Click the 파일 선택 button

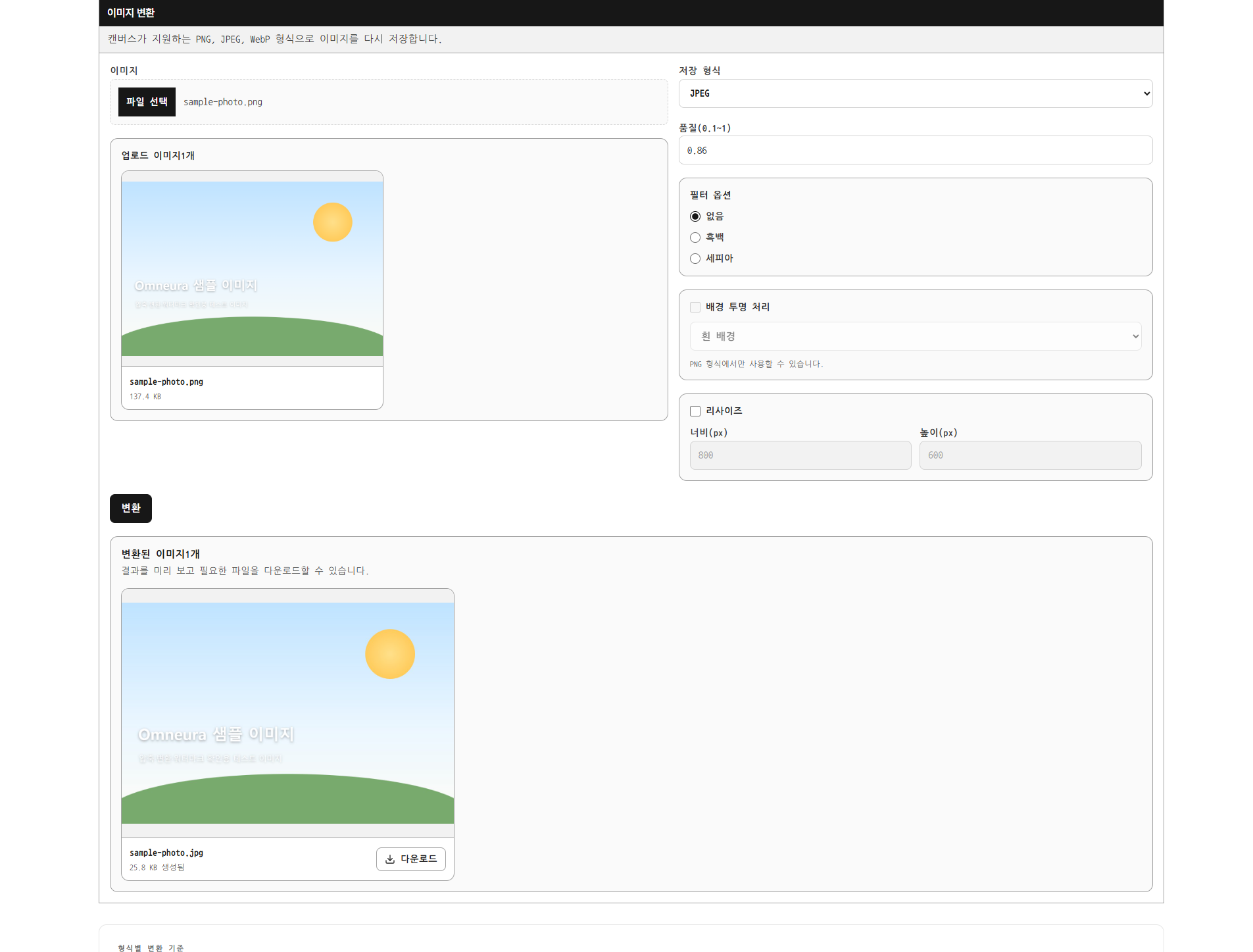point(147,102)
